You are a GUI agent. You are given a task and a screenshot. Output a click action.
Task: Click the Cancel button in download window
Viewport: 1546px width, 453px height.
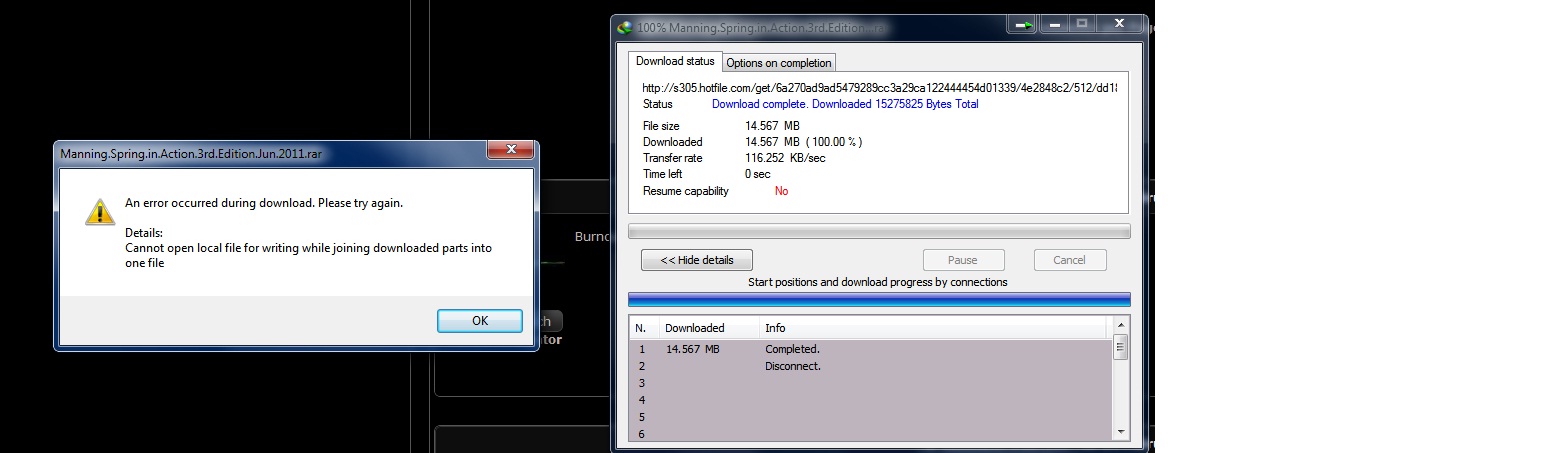(x=1070, y=260)
